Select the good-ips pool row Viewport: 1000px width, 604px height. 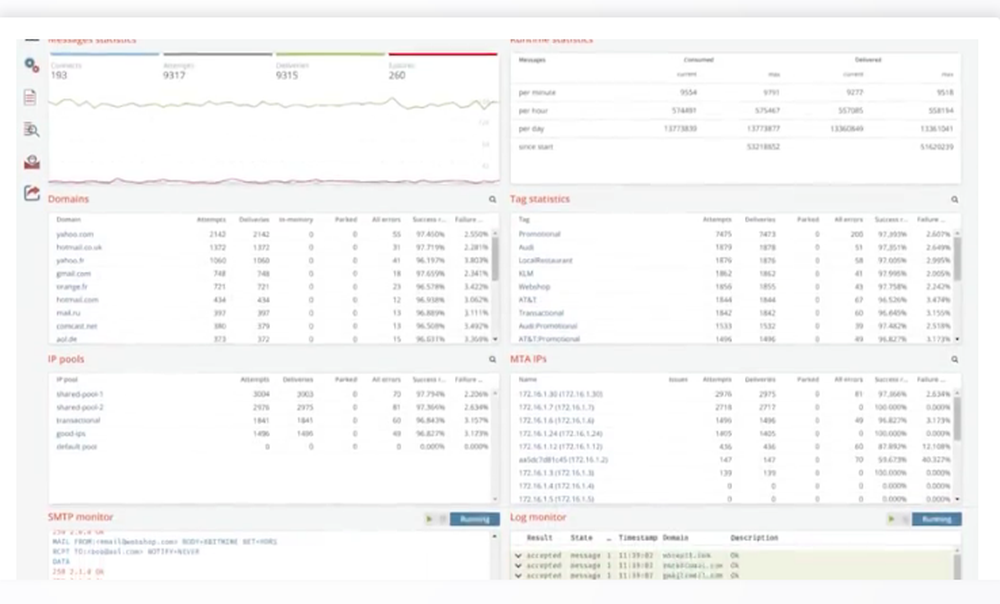pyautogui.click(x=272, y=434)
